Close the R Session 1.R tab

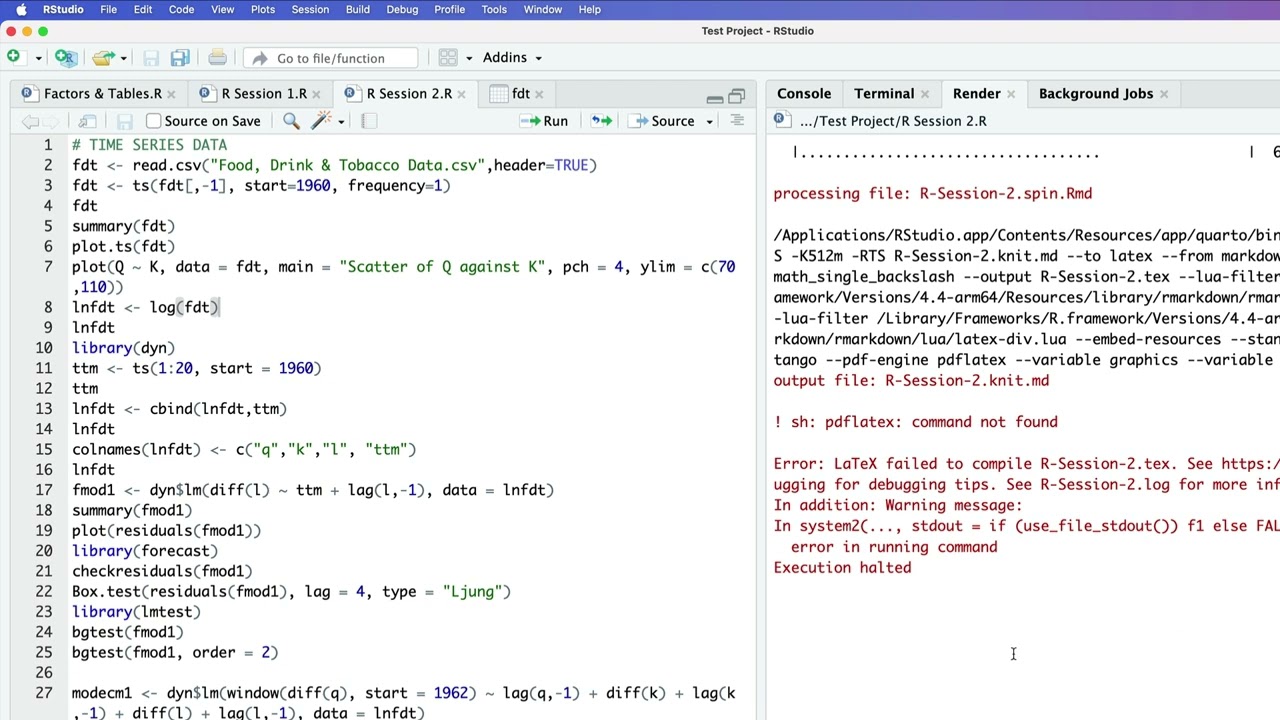317,94
